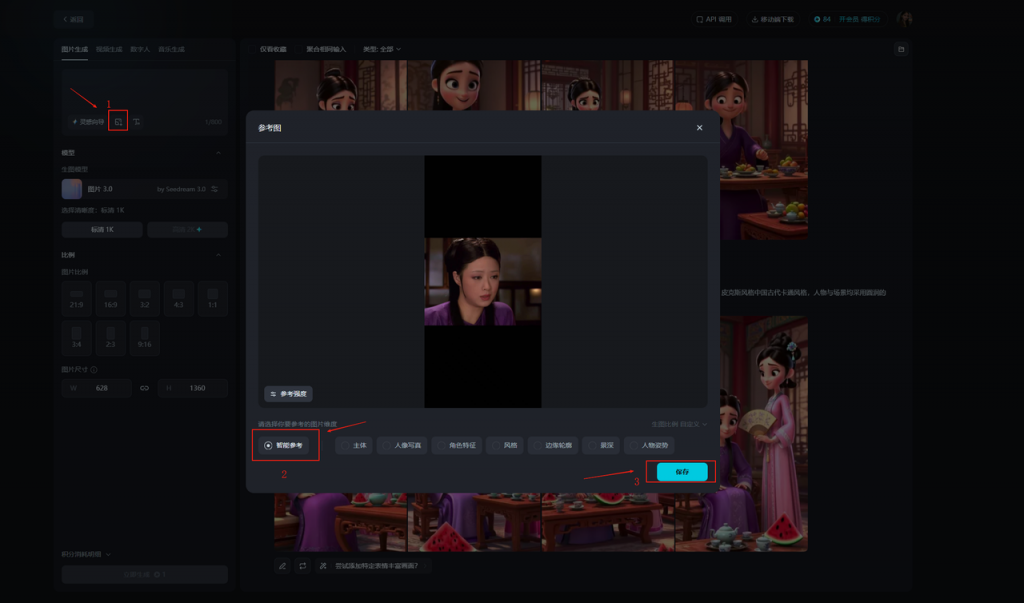Select the 角色特征 radio option

point(456,446)
